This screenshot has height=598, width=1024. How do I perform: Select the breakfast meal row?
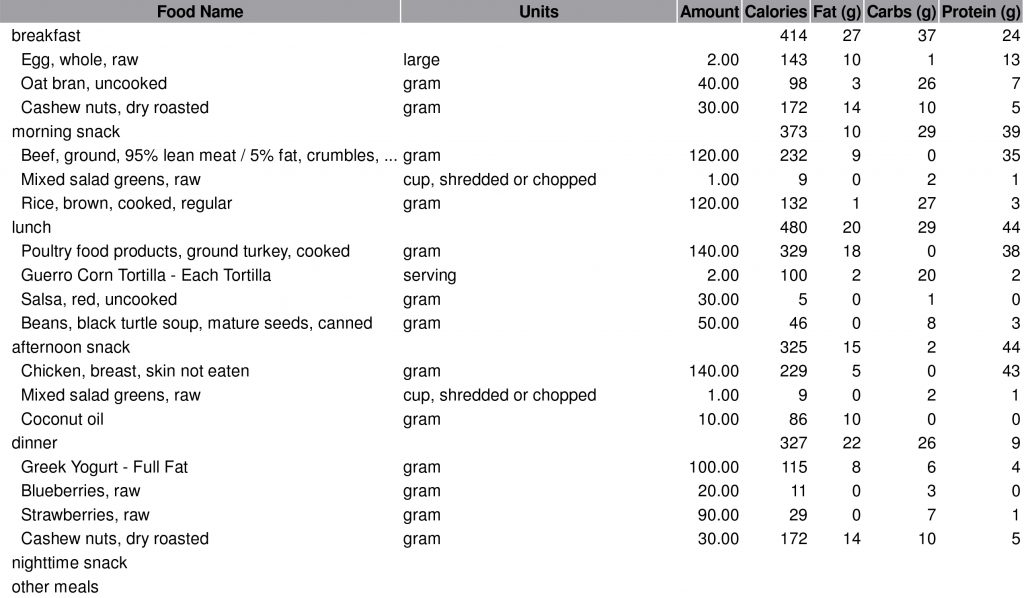[46, 36]
